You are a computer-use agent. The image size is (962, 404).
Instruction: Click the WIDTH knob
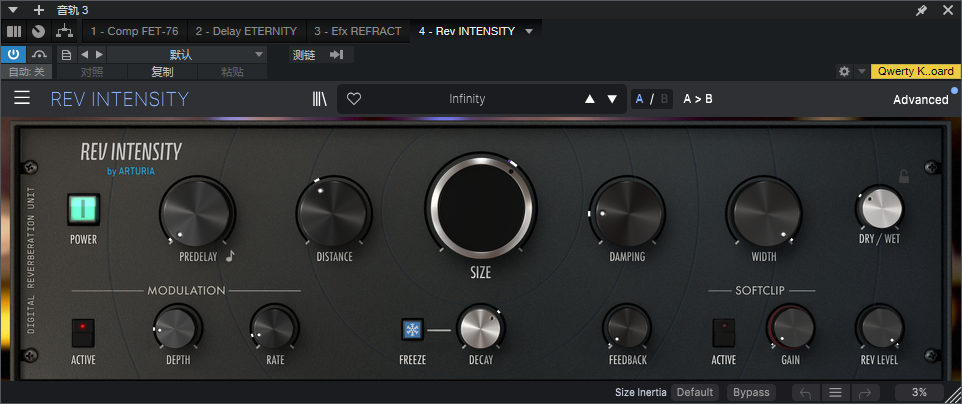[764, 212]
